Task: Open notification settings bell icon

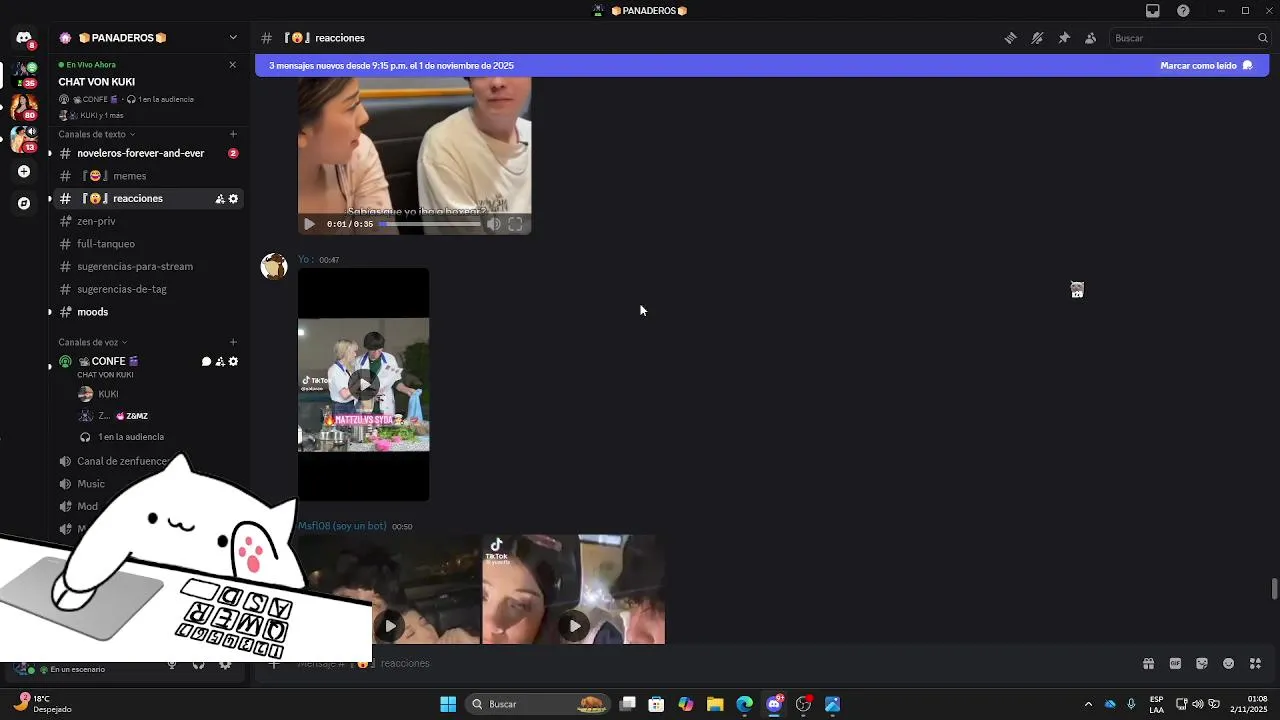Action: (1037, 38)
